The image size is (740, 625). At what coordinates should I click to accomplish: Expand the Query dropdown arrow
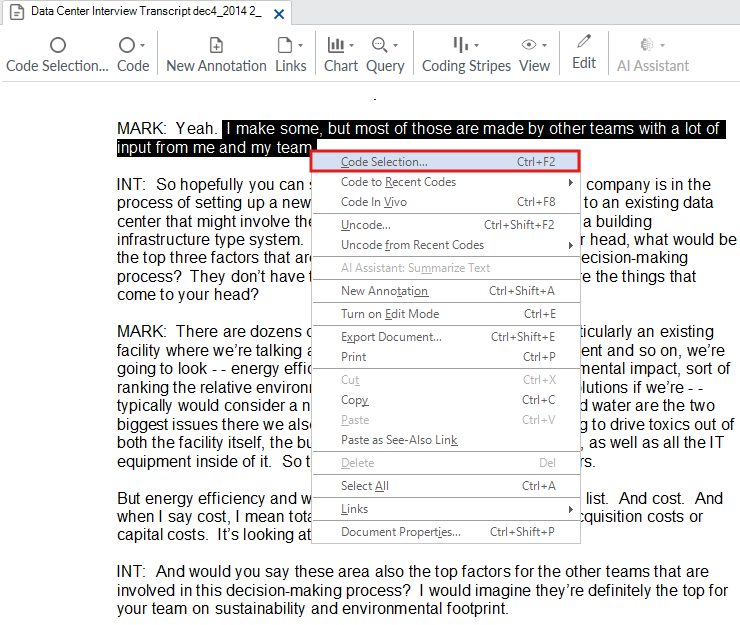click(x=395, y=46)
